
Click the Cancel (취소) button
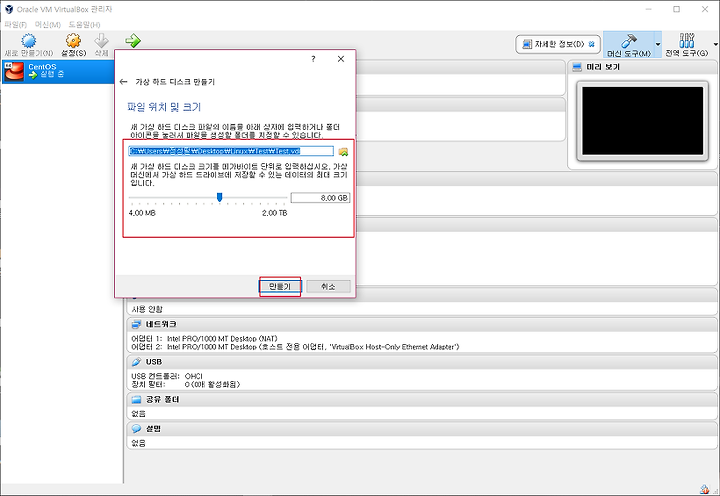tap(328, 287)
